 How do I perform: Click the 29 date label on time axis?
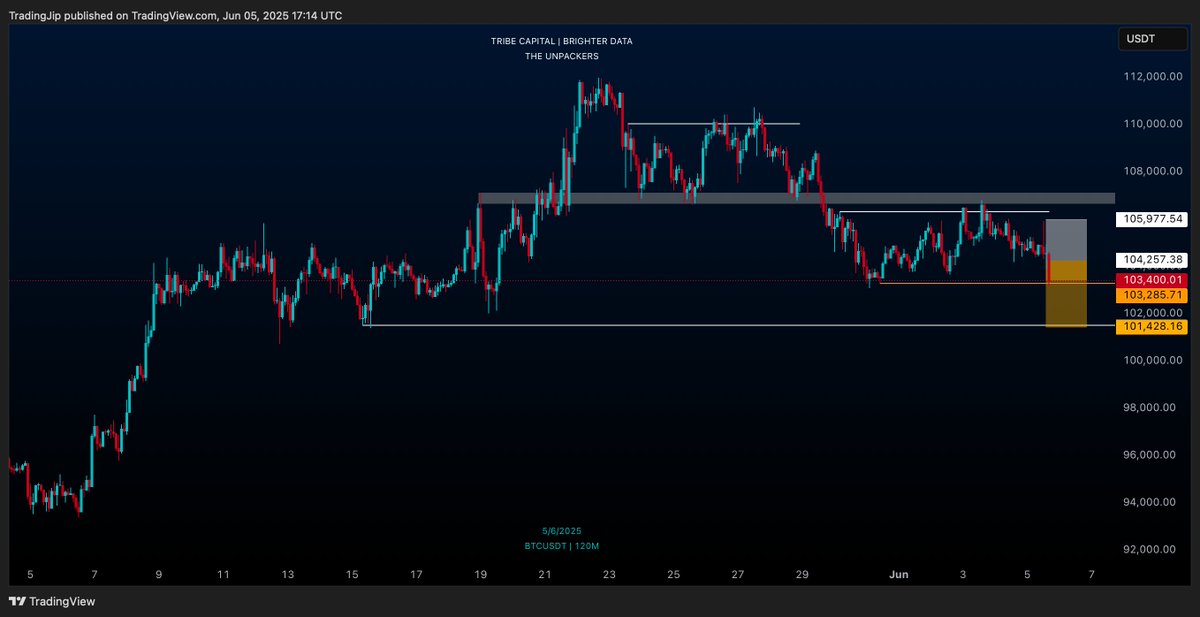coord(803,575)
